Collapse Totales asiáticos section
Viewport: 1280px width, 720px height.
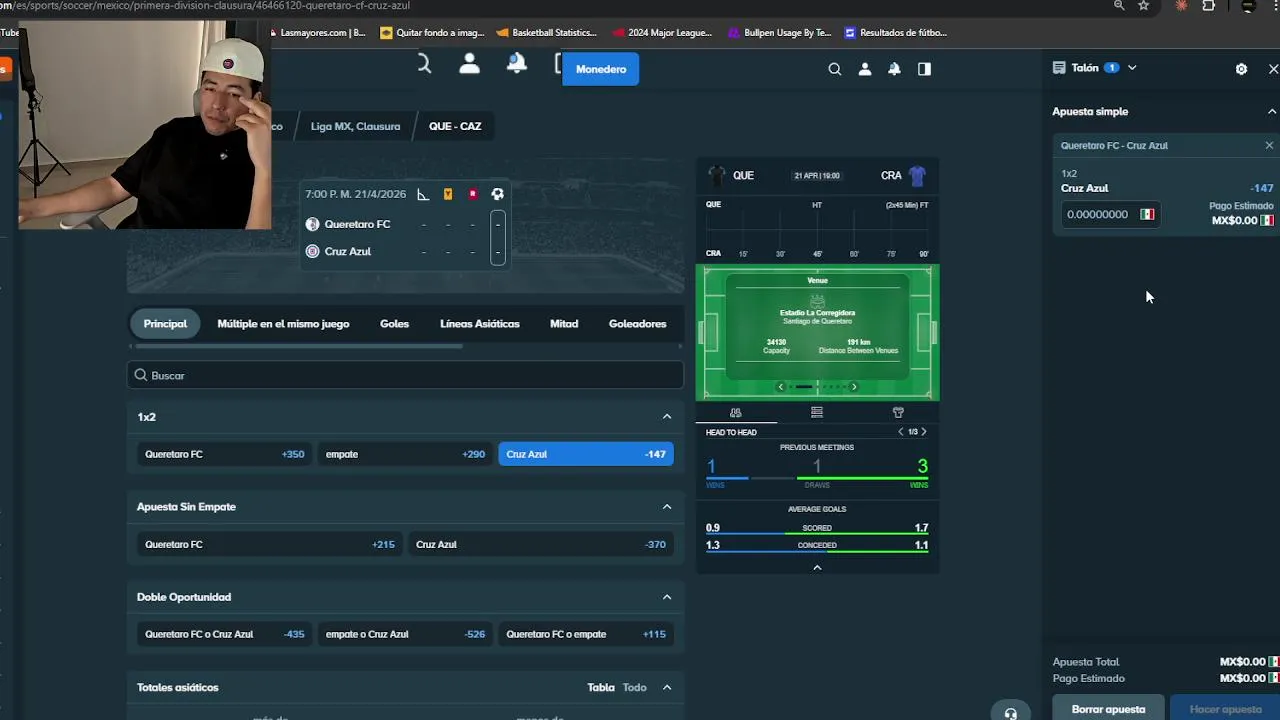click(x=667, y=687)
